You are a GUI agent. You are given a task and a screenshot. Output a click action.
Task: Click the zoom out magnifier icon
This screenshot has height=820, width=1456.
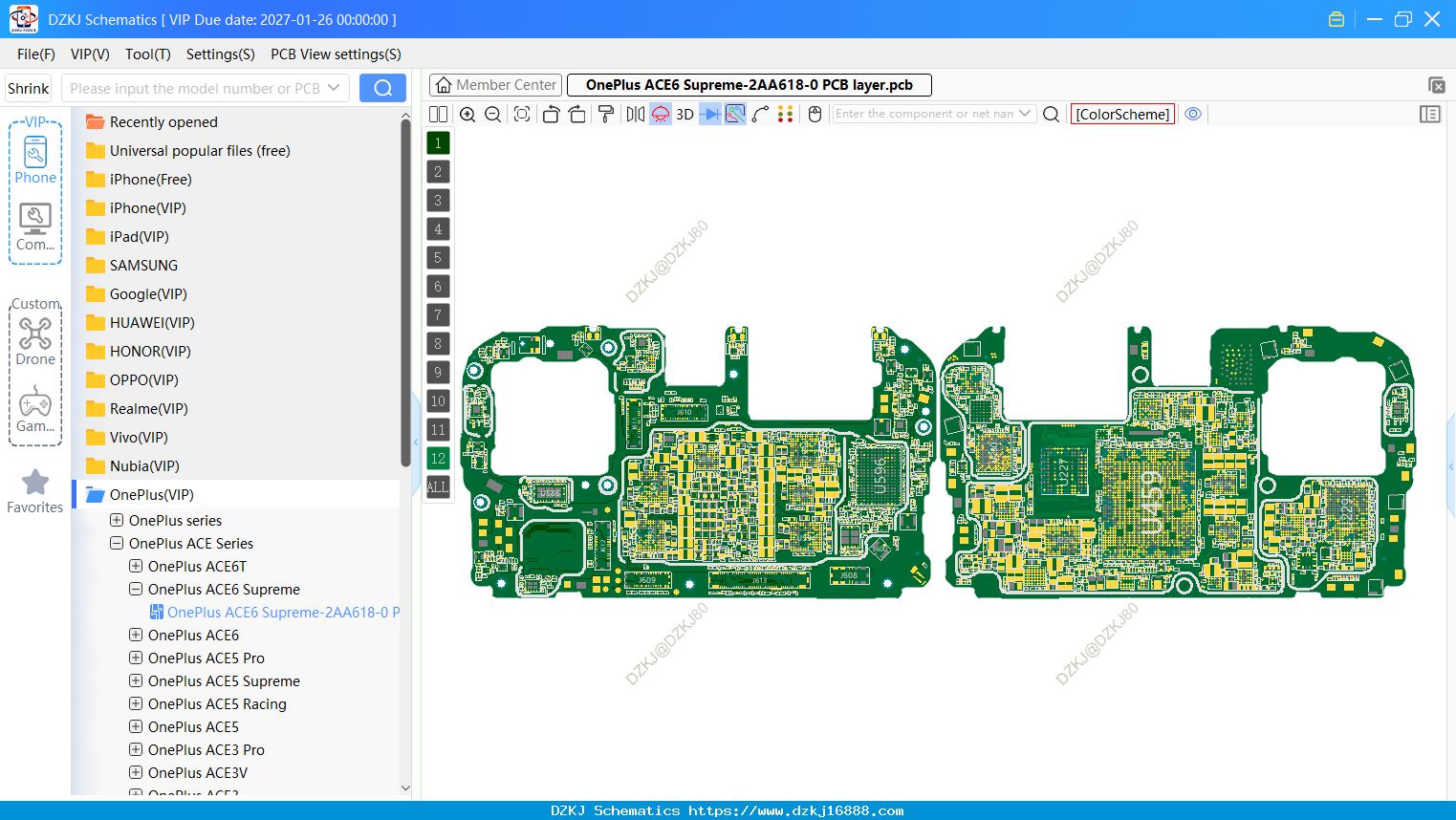tap(492, 114)
